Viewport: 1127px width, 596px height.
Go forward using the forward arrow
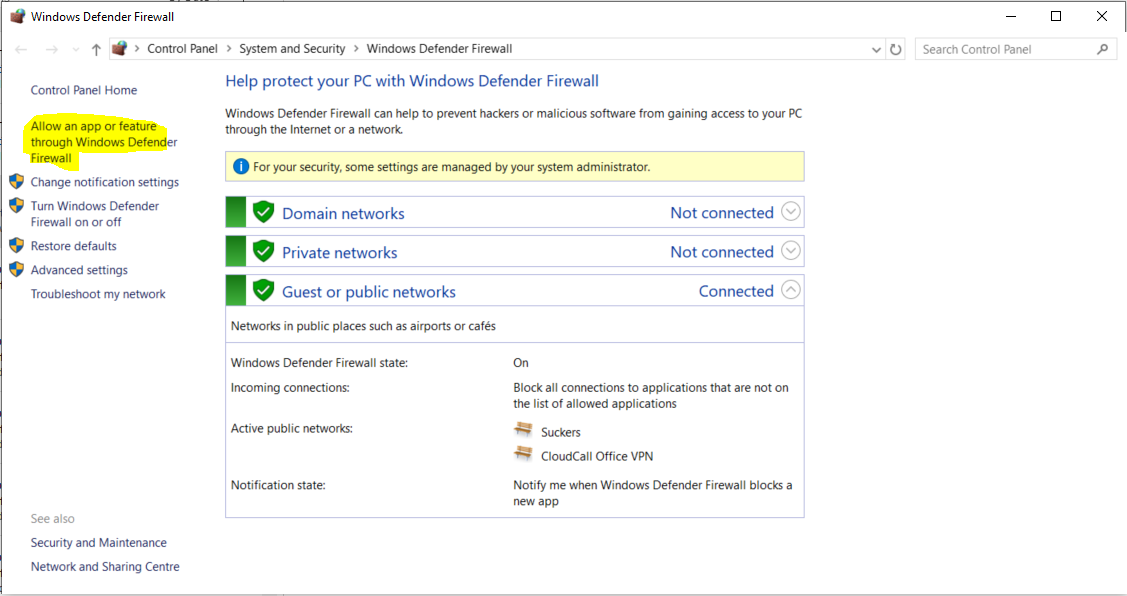52,49
